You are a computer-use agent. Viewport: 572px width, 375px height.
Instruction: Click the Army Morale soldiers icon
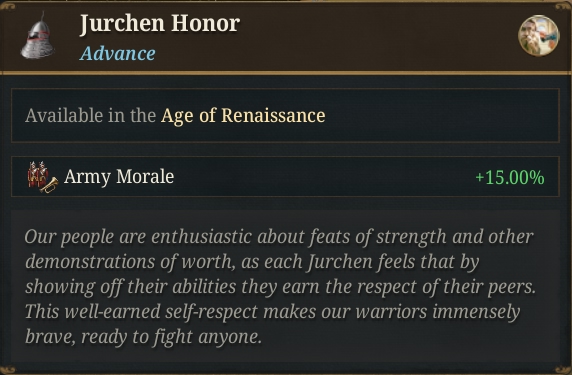point(38,173)
